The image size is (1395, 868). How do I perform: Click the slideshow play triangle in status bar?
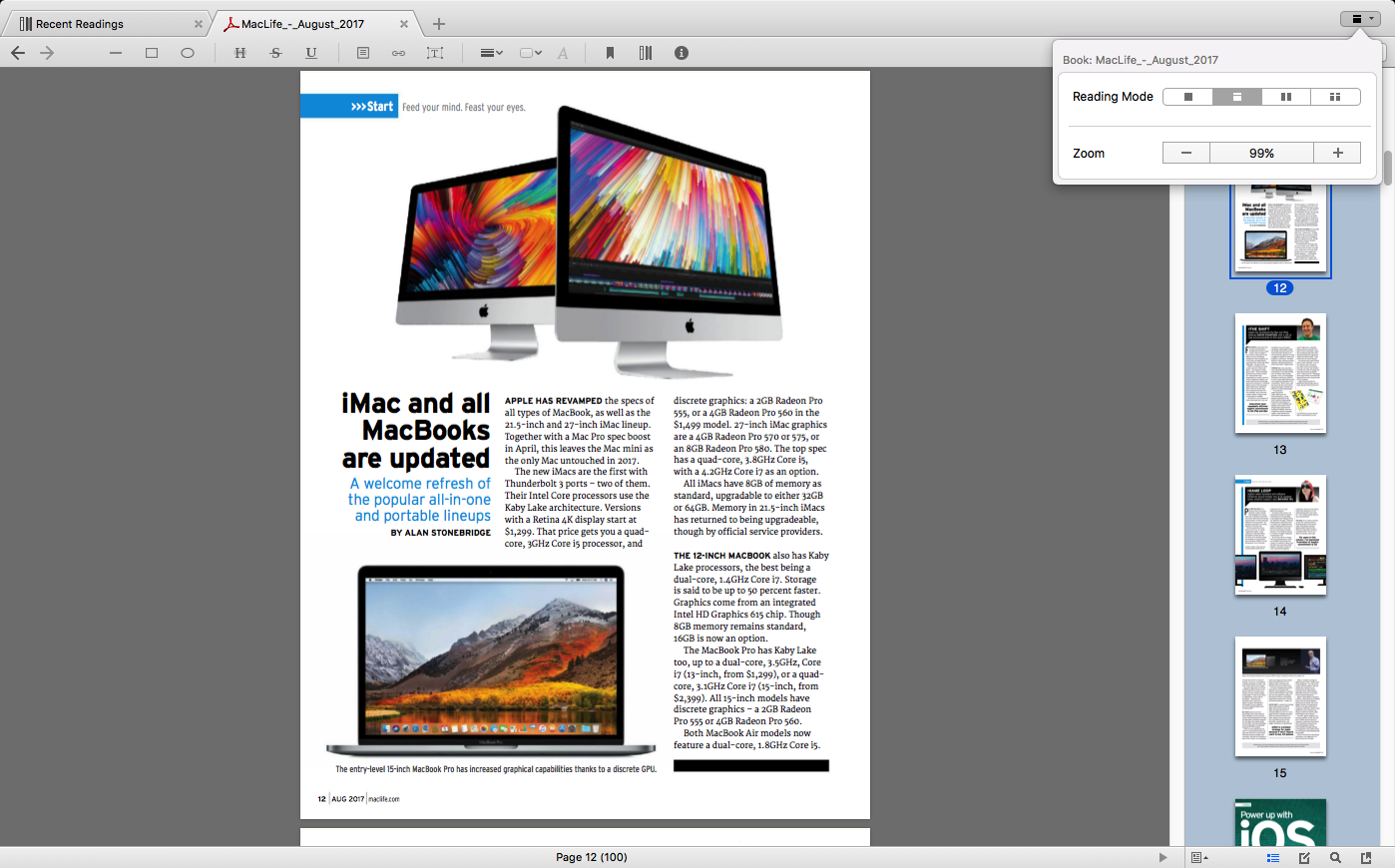point(1162,857)
